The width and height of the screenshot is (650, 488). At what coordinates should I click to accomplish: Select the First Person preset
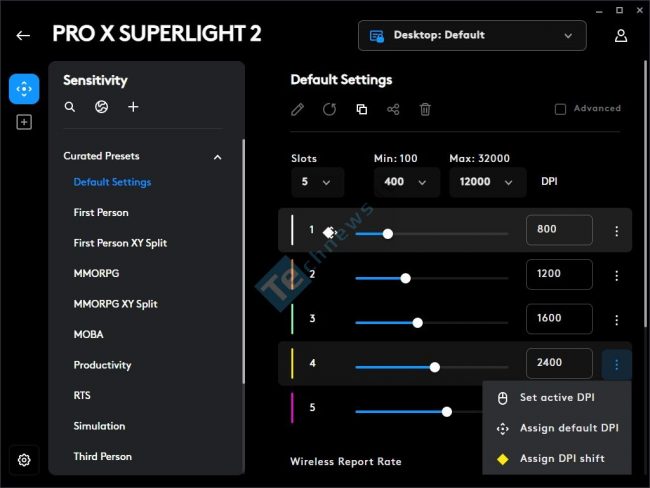pos(101,213)
